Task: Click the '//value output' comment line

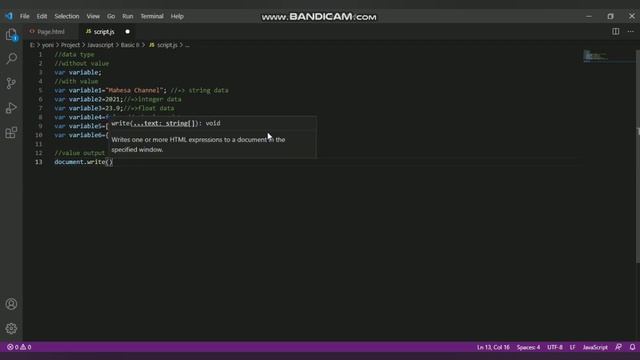Action: [x=80, y=153]
